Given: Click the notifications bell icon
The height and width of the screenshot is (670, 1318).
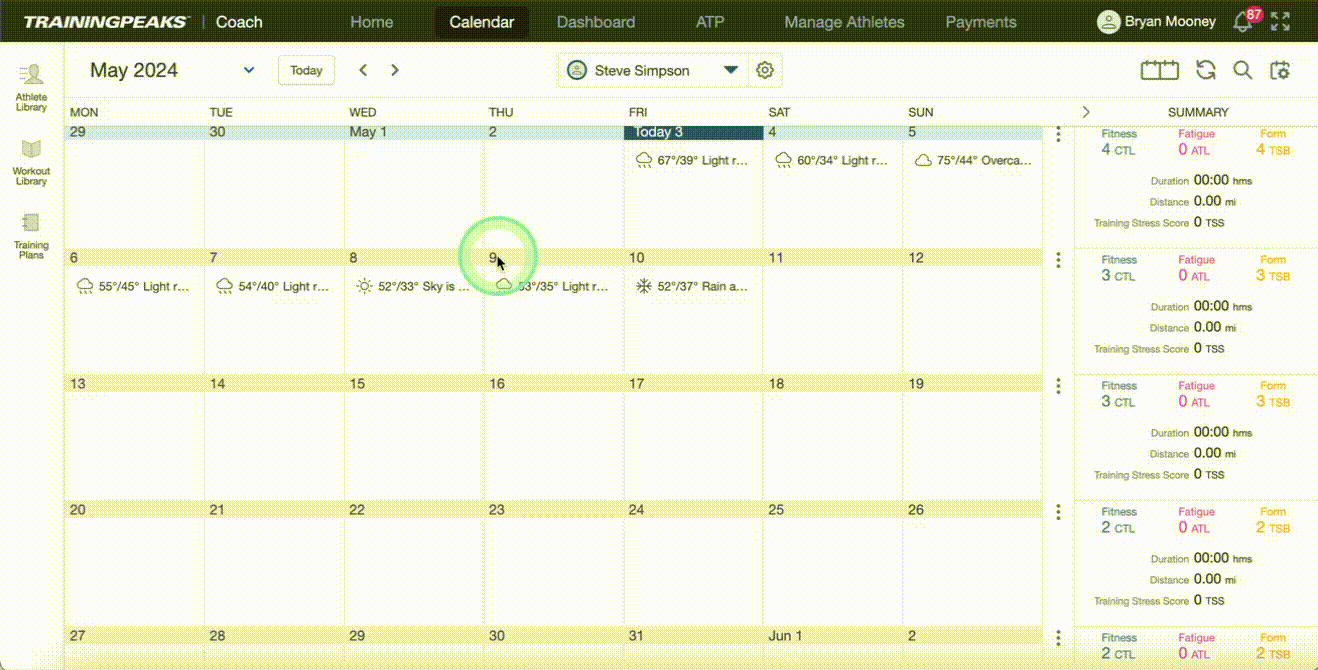Looking at the screenshot, I should pyautogui.click(x=1244, y=22).
